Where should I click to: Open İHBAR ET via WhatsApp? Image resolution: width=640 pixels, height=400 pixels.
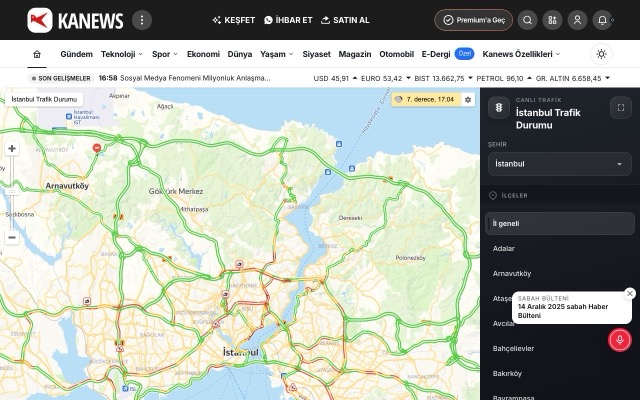pos(288,20)
